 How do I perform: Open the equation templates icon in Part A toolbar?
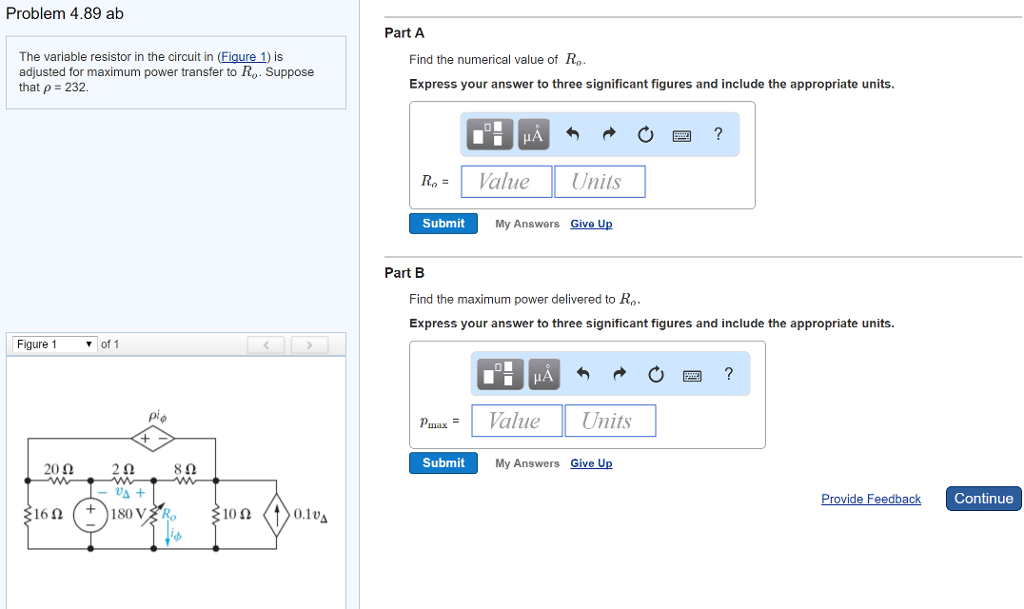tap(488, 134)
